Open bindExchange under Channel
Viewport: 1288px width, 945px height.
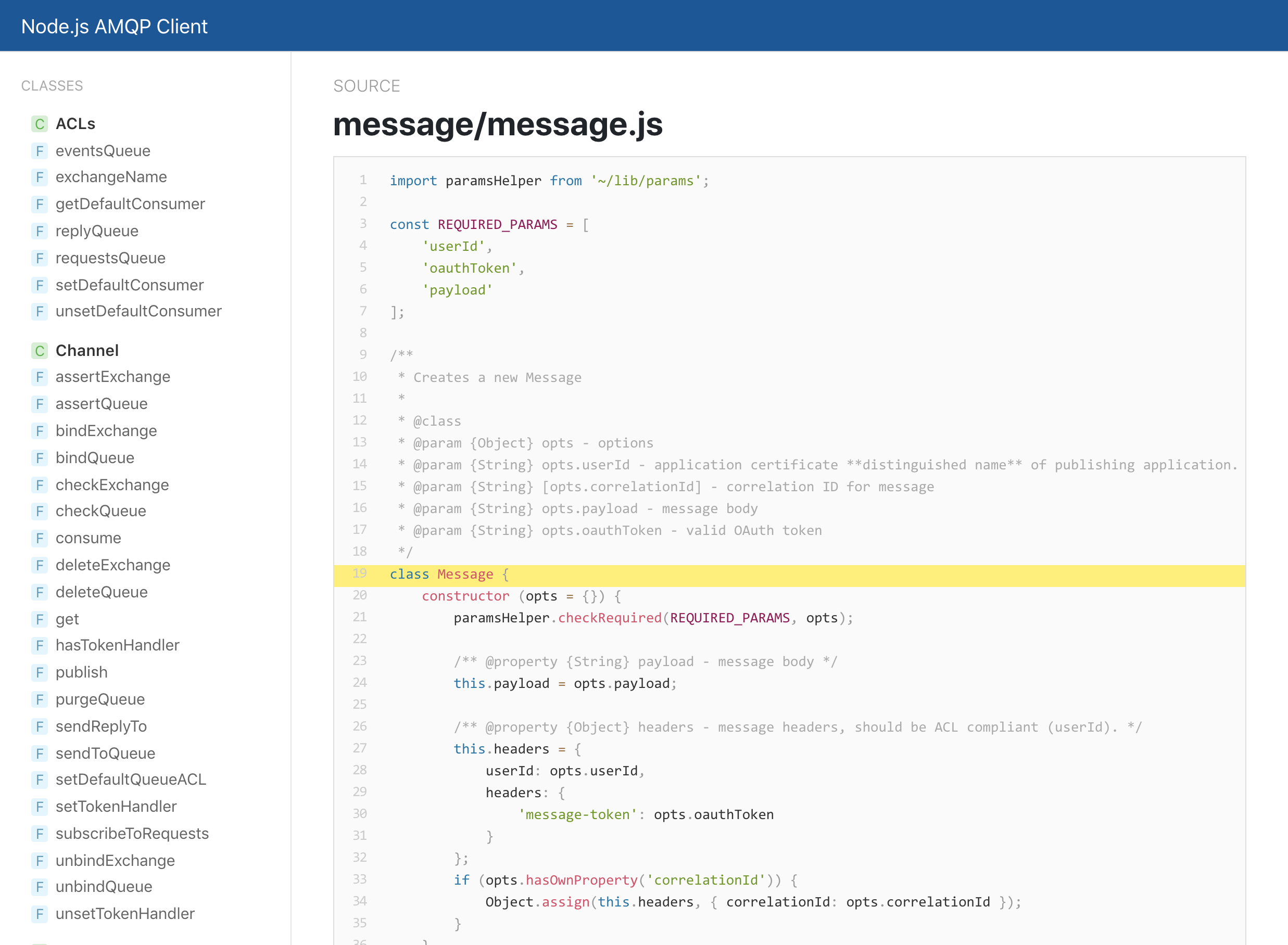pyautogui.click(x=106, y=431)
